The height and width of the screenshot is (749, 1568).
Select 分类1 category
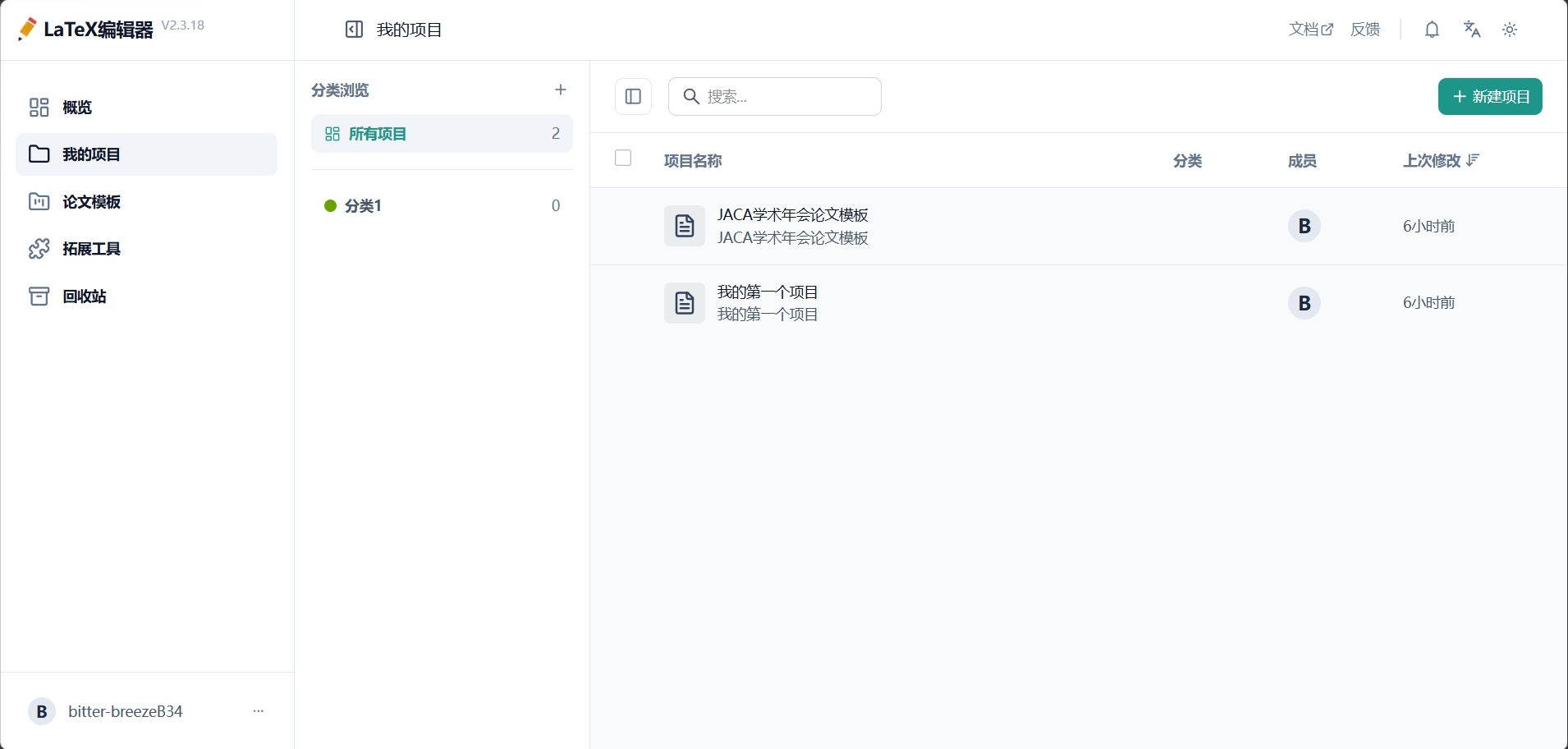point(442,205)
